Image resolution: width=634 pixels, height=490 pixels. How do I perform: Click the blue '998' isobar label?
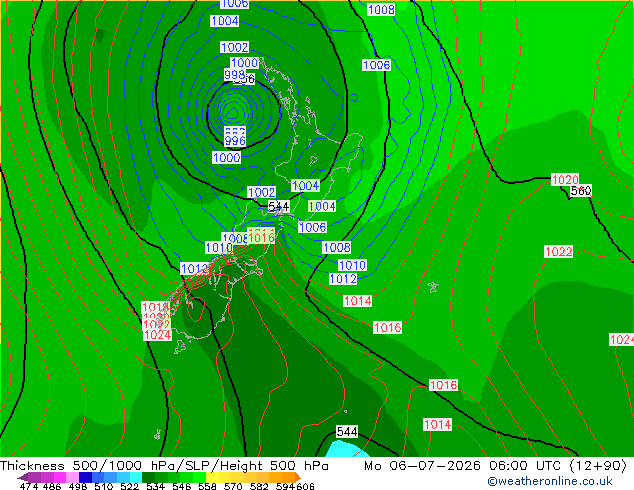click(235, 74)
